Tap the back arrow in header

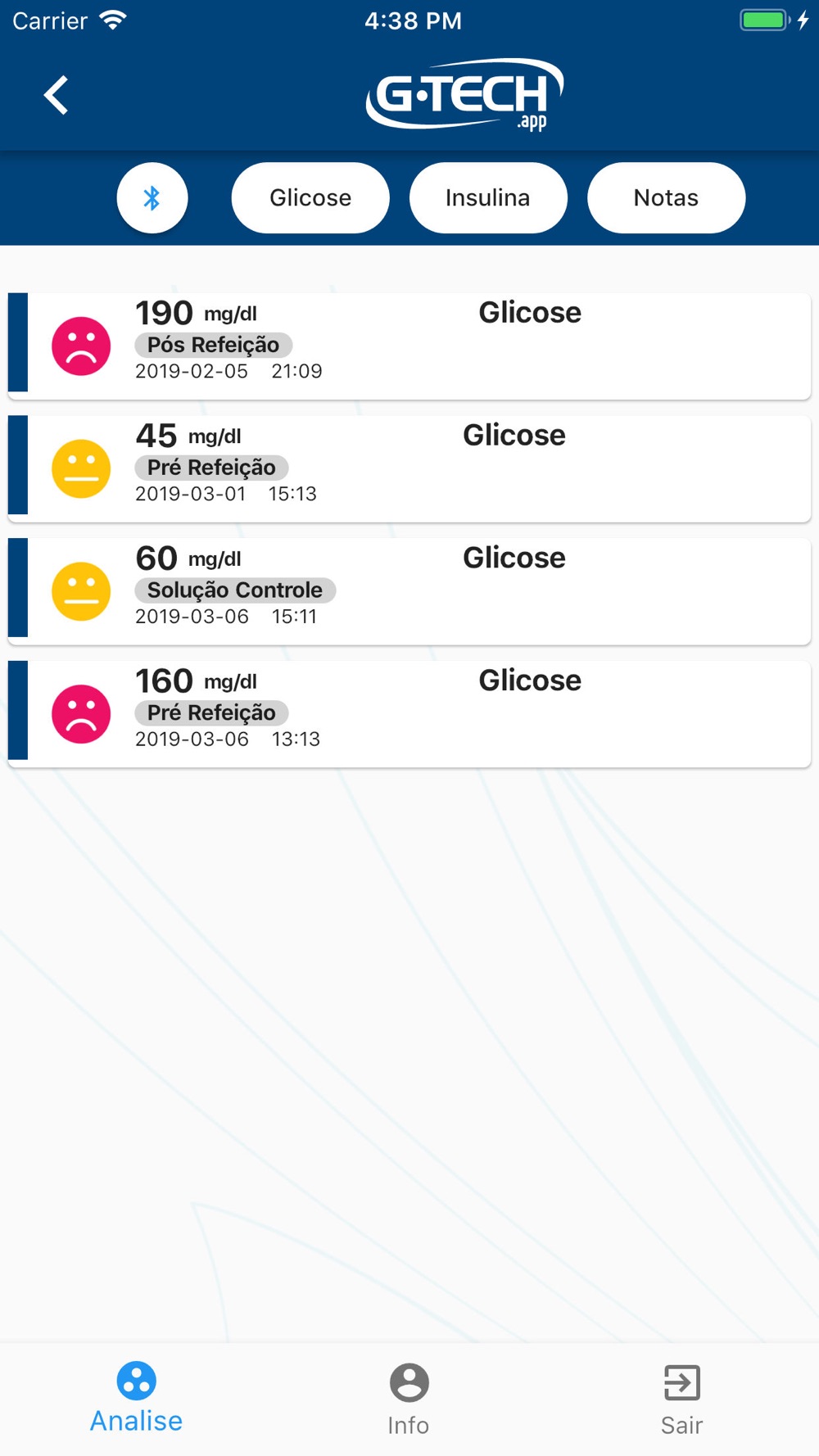56,95
